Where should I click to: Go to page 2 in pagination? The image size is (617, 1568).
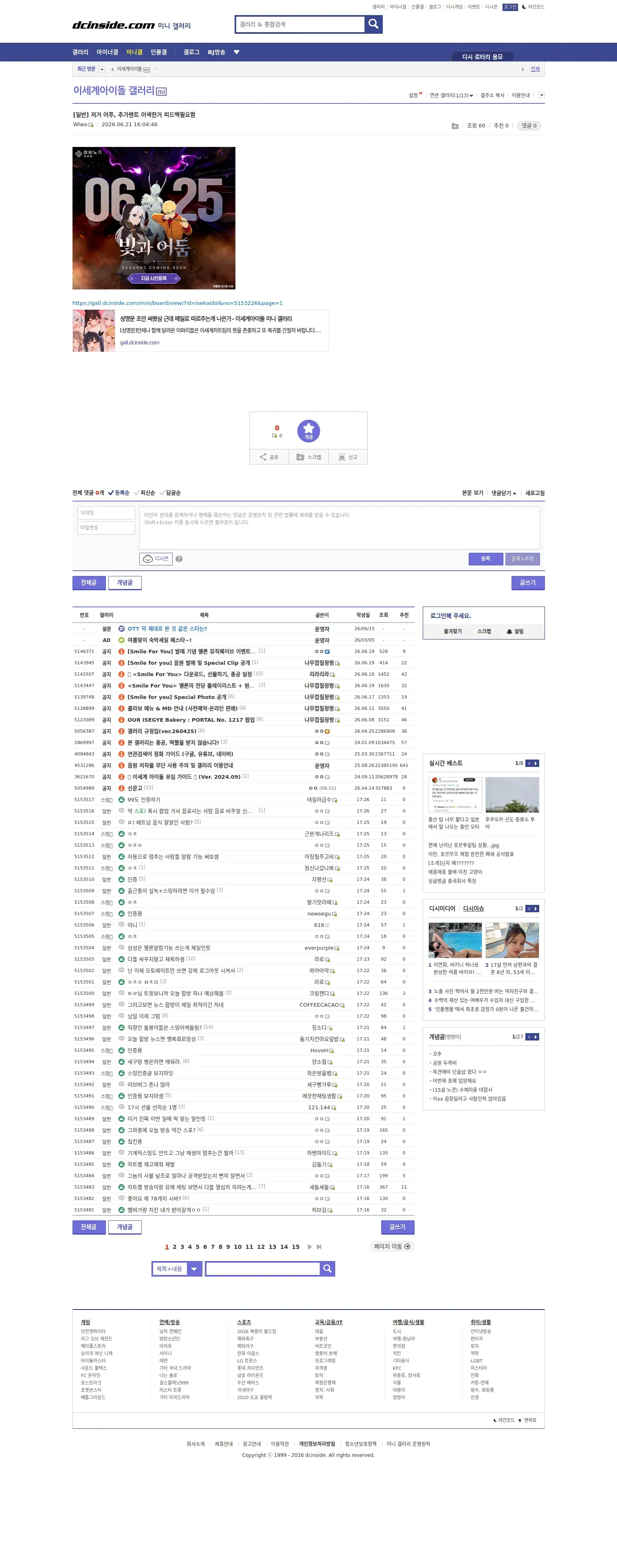pyautogui.click(x=174, y=1246)
